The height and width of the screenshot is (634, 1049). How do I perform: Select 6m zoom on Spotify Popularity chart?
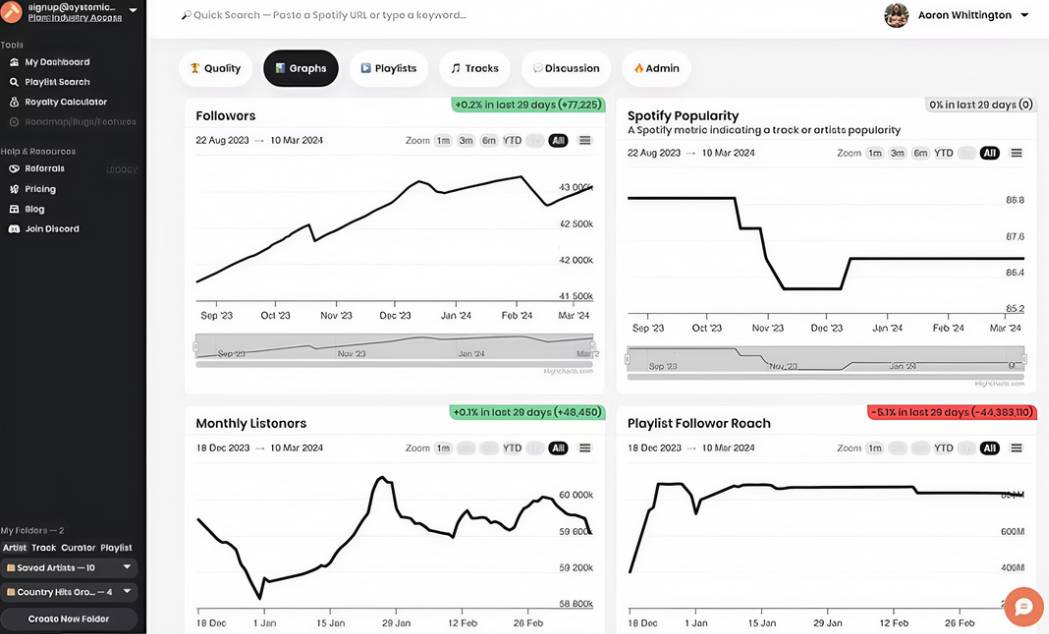pyautogui.click(x=920, y=153)
